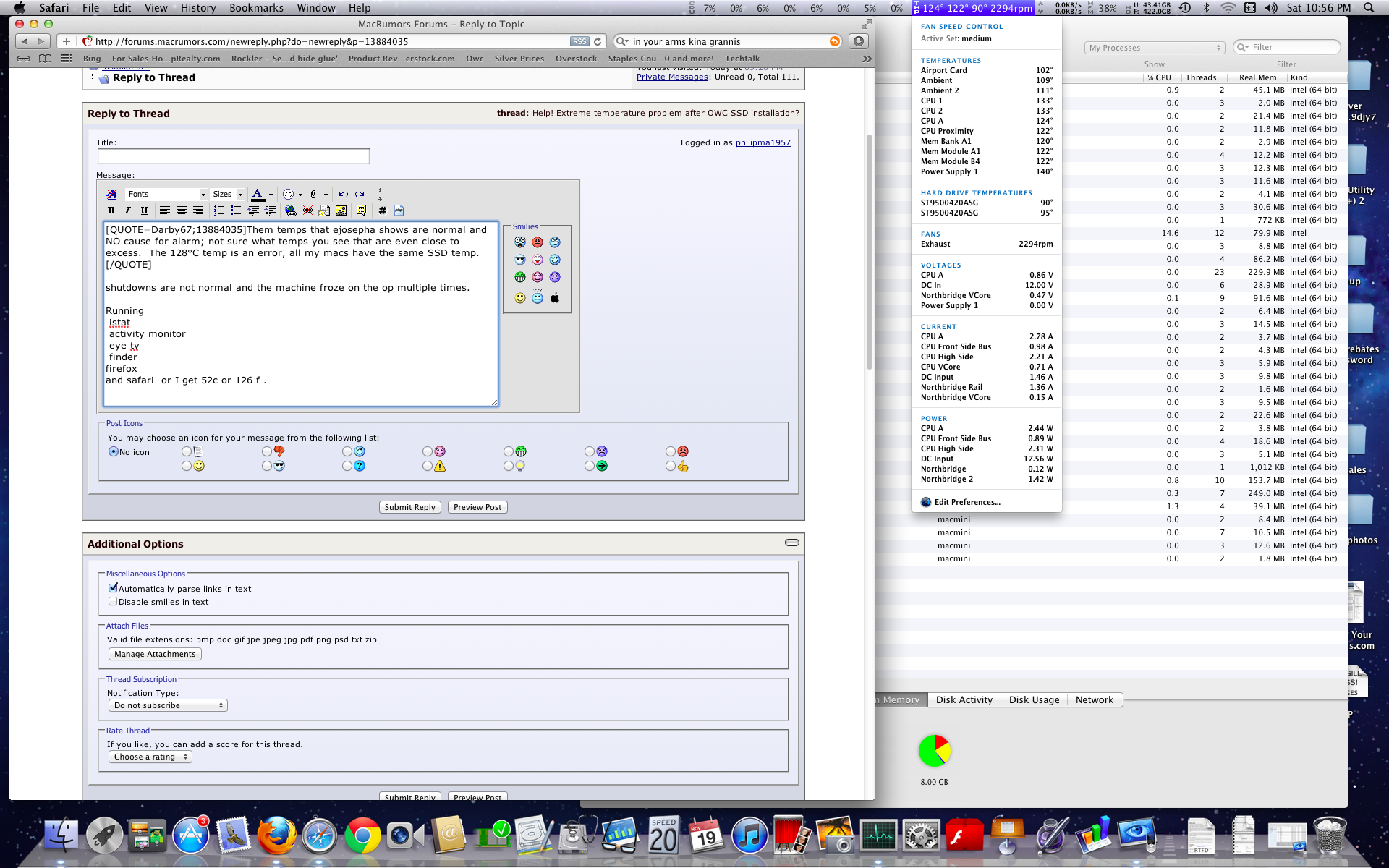Wrap selection in quote tags icon
Viewport: 1389px width, 868px height.
(x=361, y=210)
